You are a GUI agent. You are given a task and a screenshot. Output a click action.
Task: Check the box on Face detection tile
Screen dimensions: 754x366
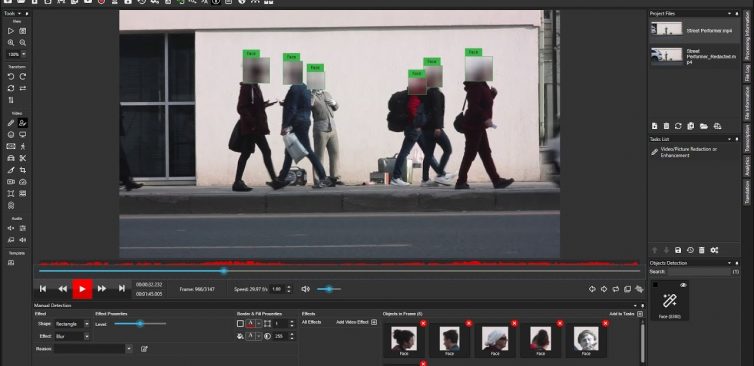point(655,285)
